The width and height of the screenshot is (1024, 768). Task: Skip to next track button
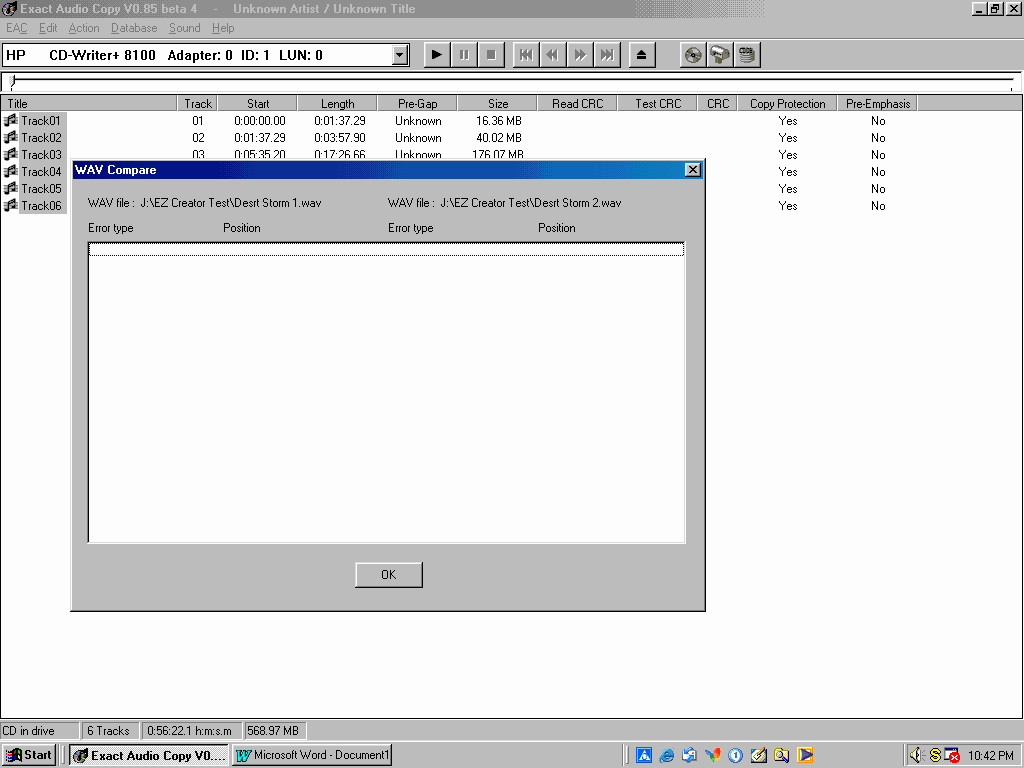tap(607, 55)
